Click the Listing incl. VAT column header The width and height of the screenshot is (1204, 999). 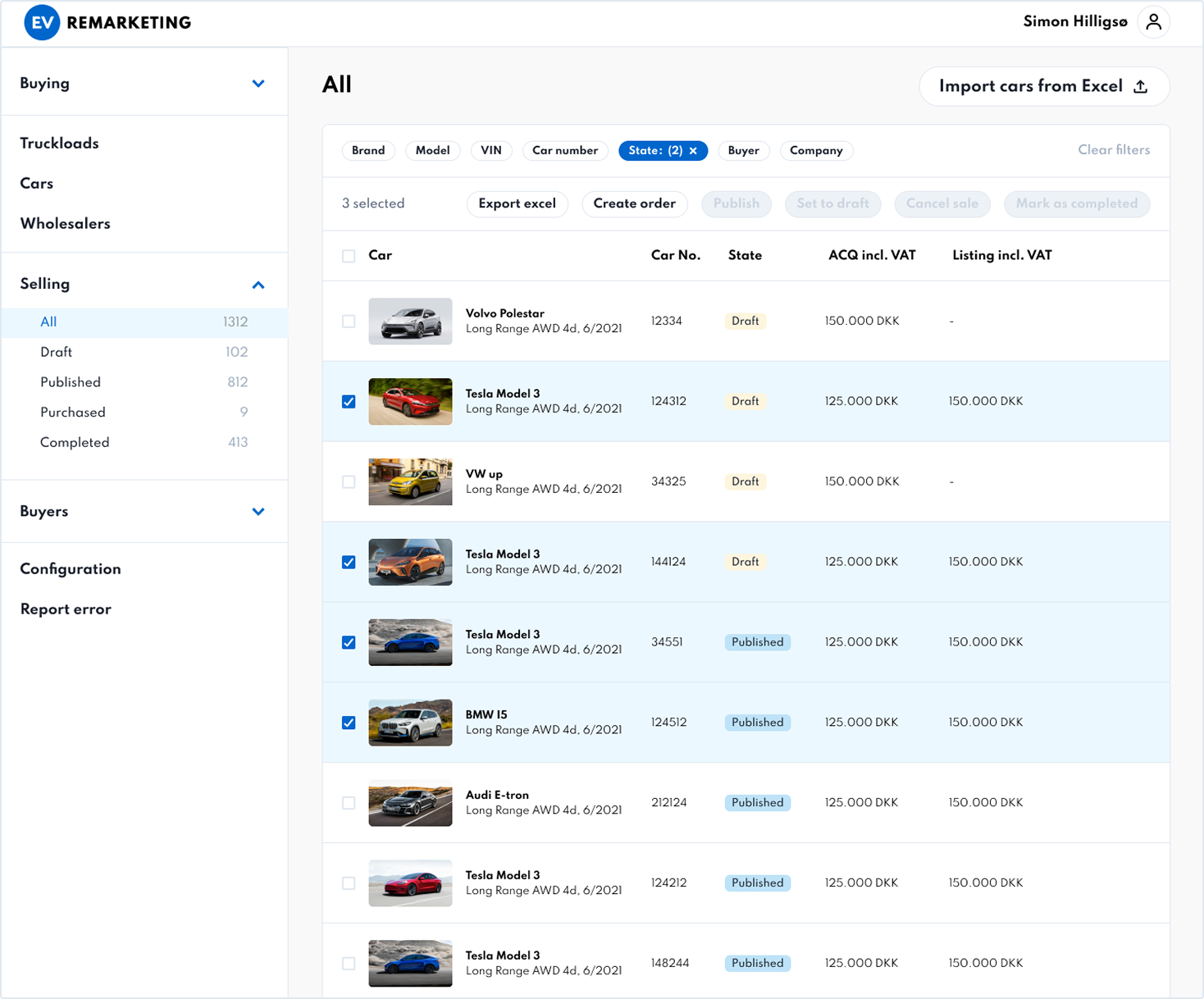point(1002,256)
